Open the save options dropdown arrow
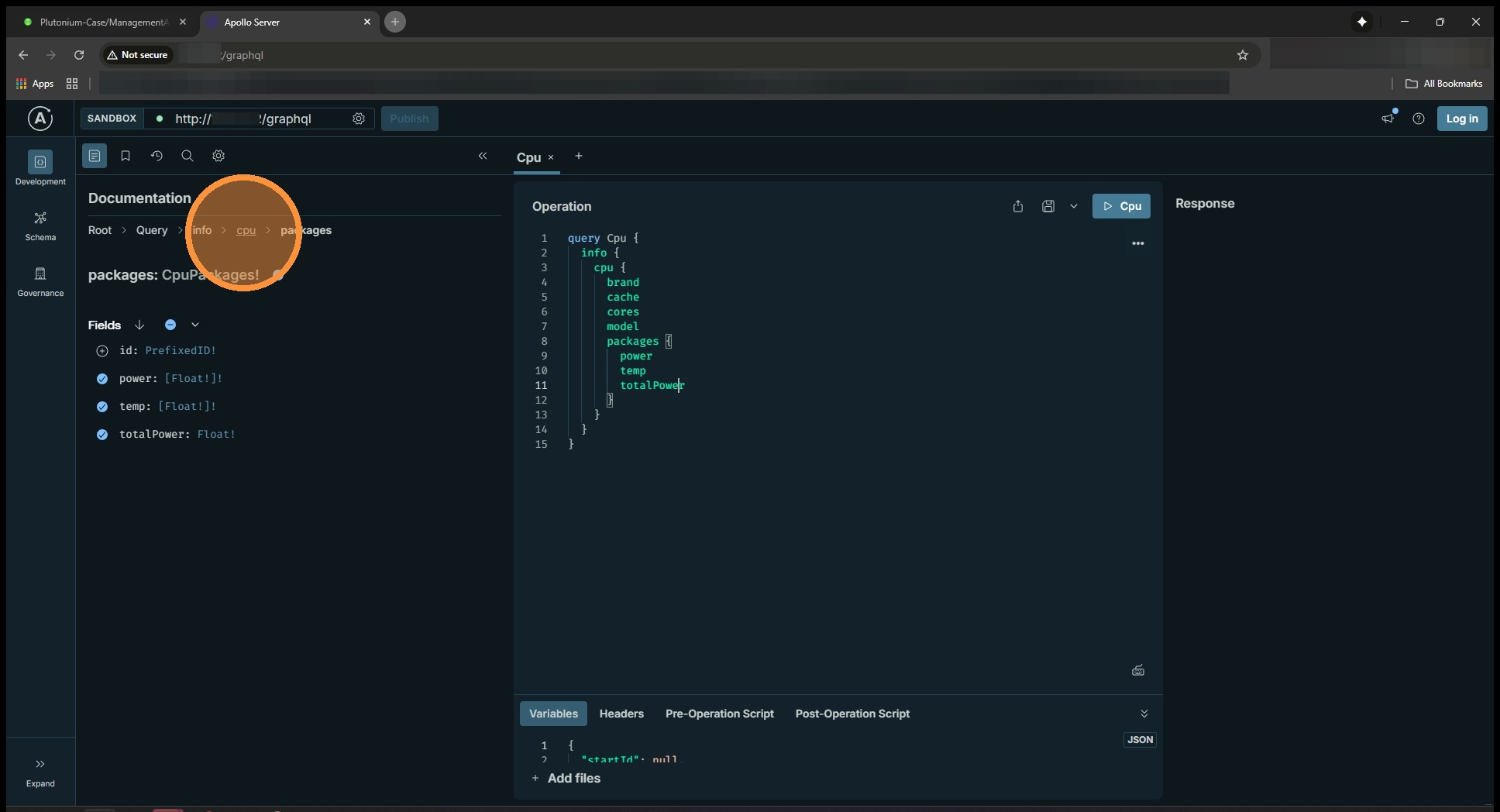 point(1074,206)
